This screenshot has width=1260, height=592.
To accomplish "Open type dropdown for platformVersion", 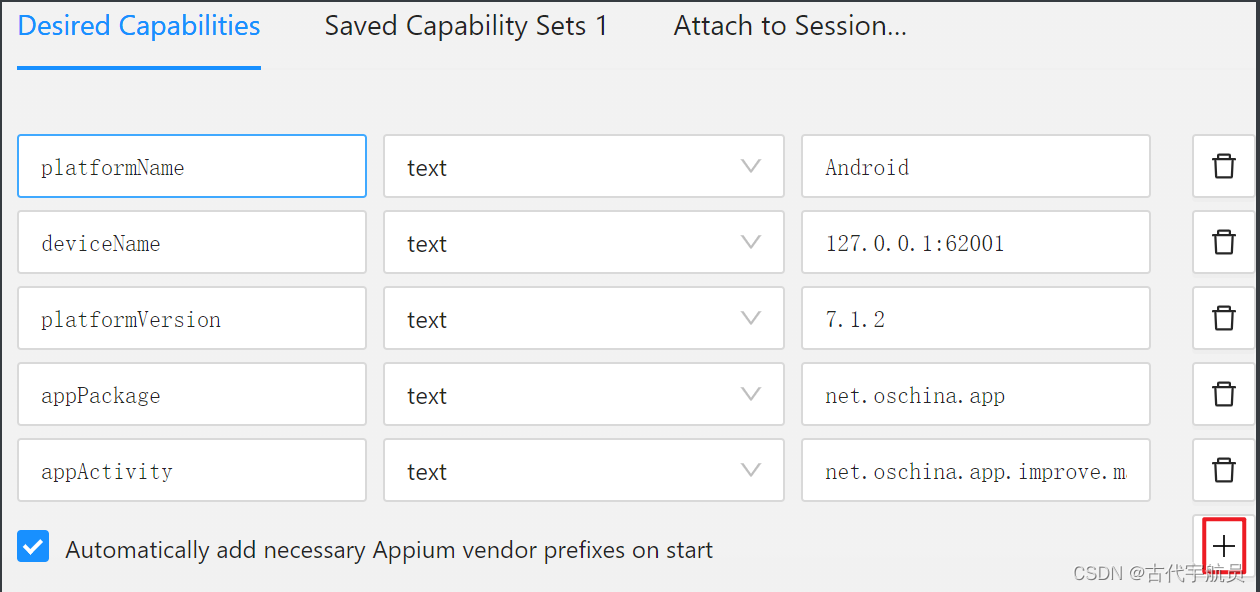I will tap(583, 319).
